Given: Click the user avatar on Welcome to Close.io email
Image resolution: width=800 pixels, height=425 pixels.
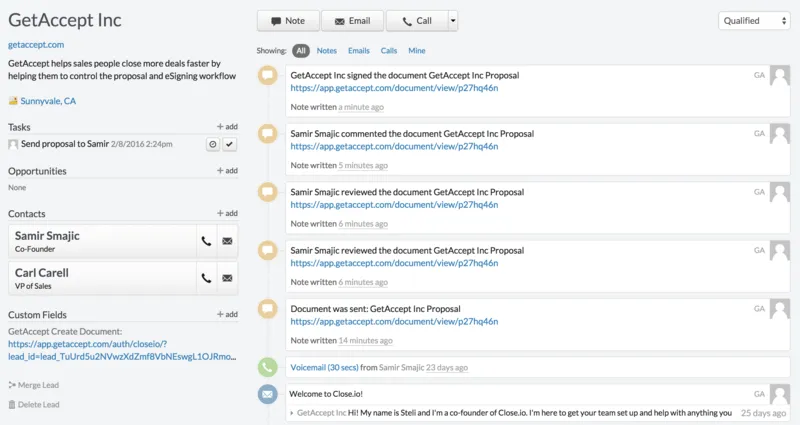Looking at the screenshot, I should pyautogui.click(x=780, y=394).
